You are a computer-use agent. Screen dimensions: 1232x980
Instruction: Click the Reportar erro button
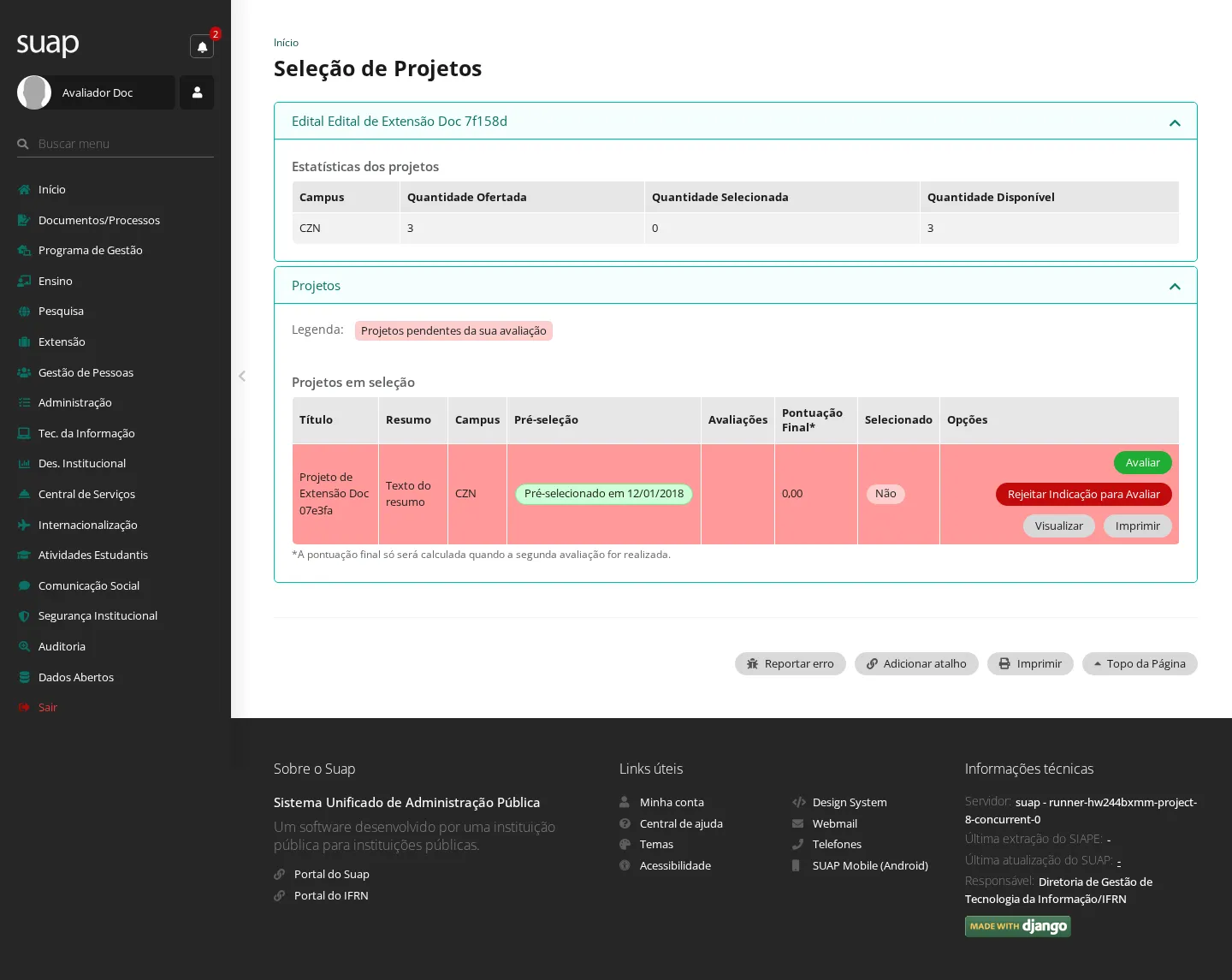[x=791, y=663]
